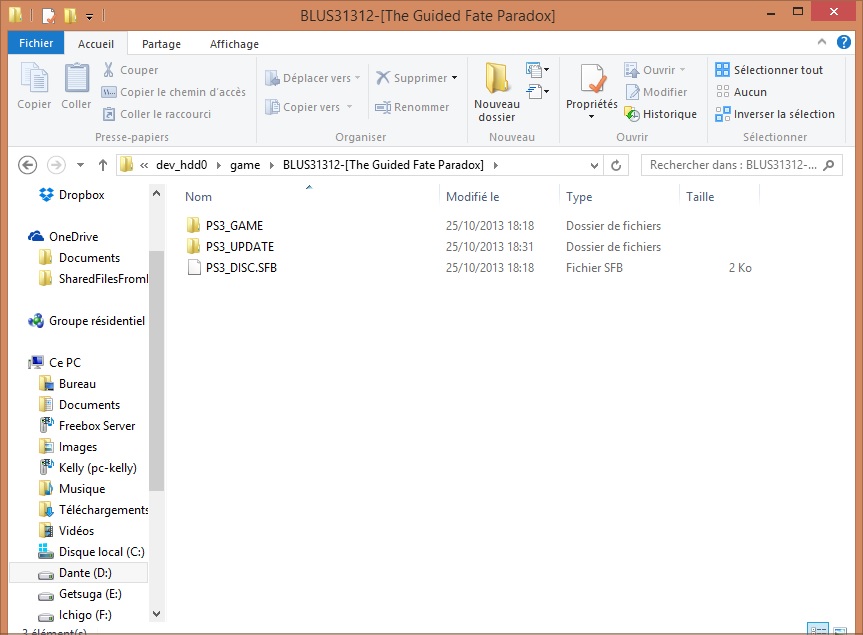Click Couper scissors button
The image size is (863, 635).
130,70
